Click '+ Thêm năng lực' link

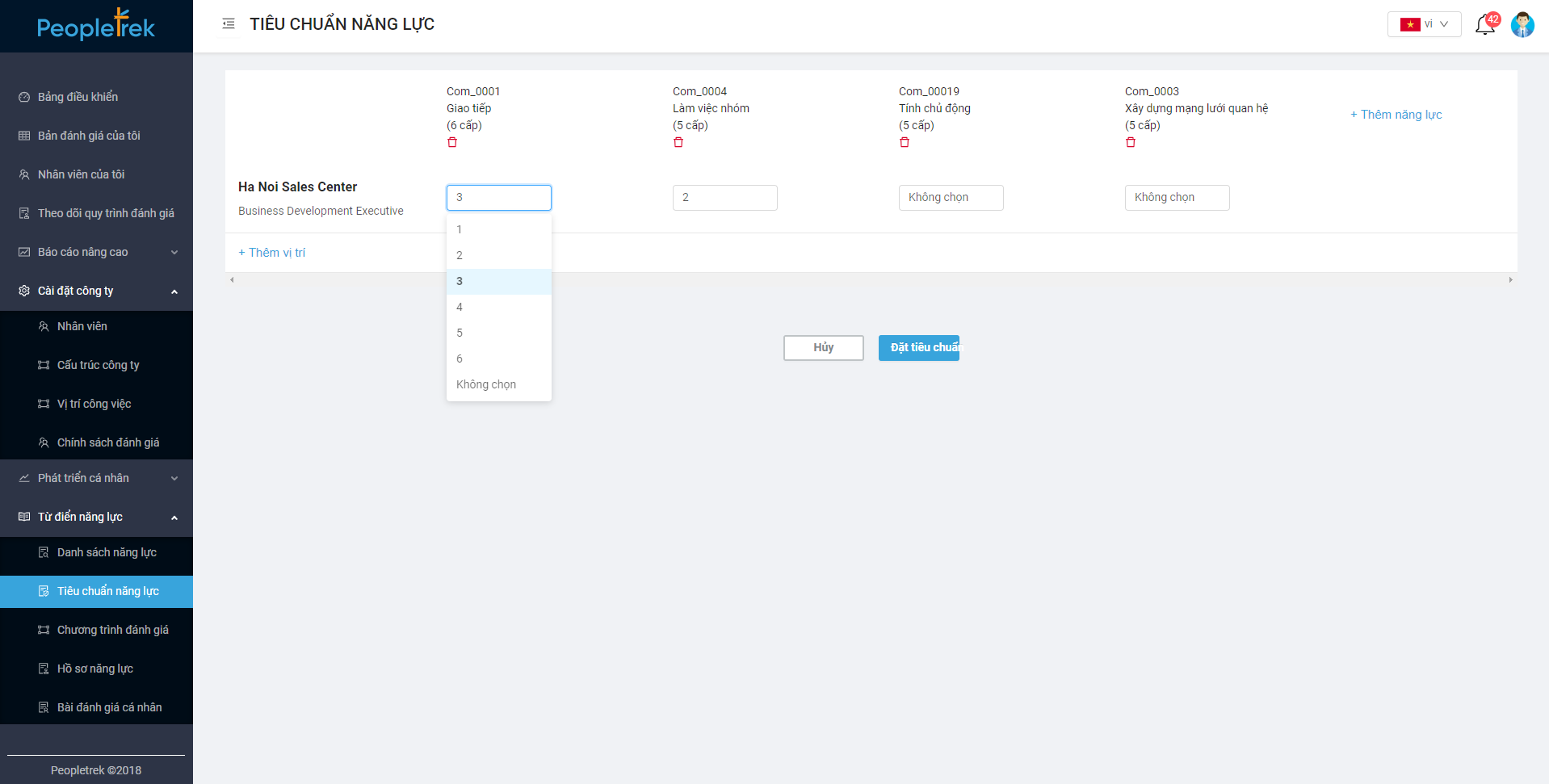point(1396,115)
